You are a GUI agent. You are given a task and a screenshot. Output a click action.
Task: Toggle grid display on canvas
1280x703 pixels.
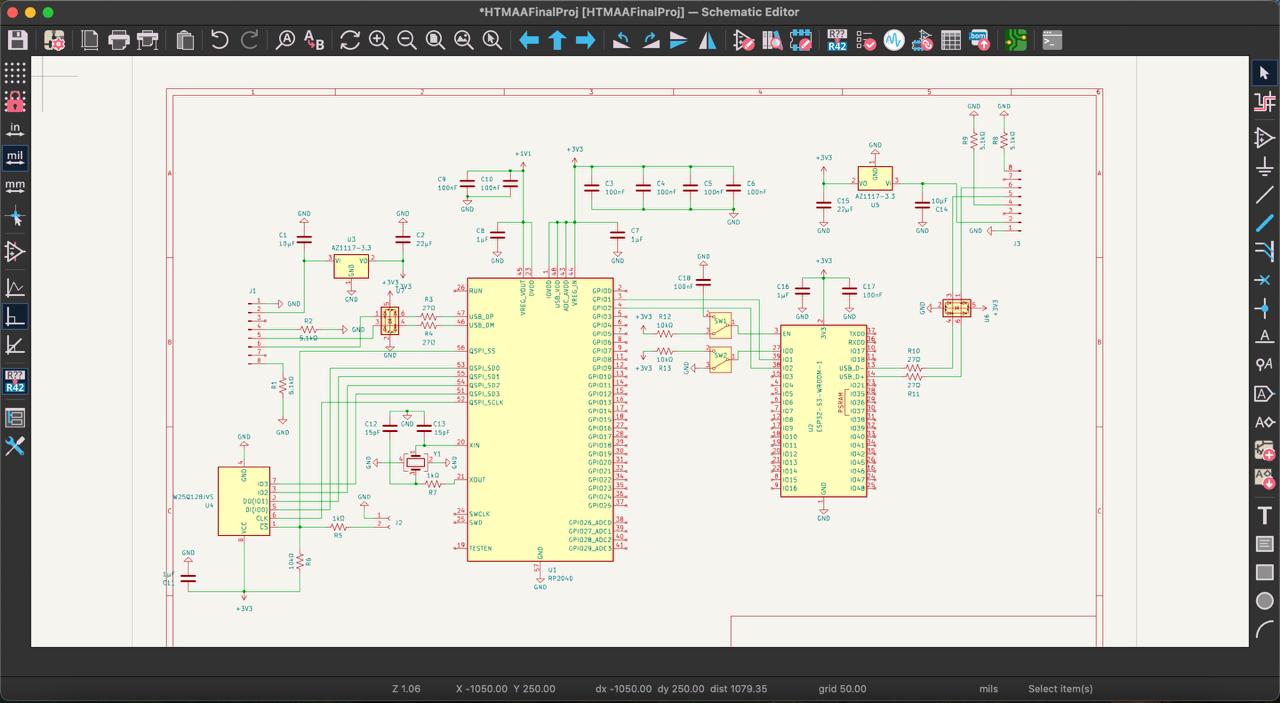pos(15,72)
